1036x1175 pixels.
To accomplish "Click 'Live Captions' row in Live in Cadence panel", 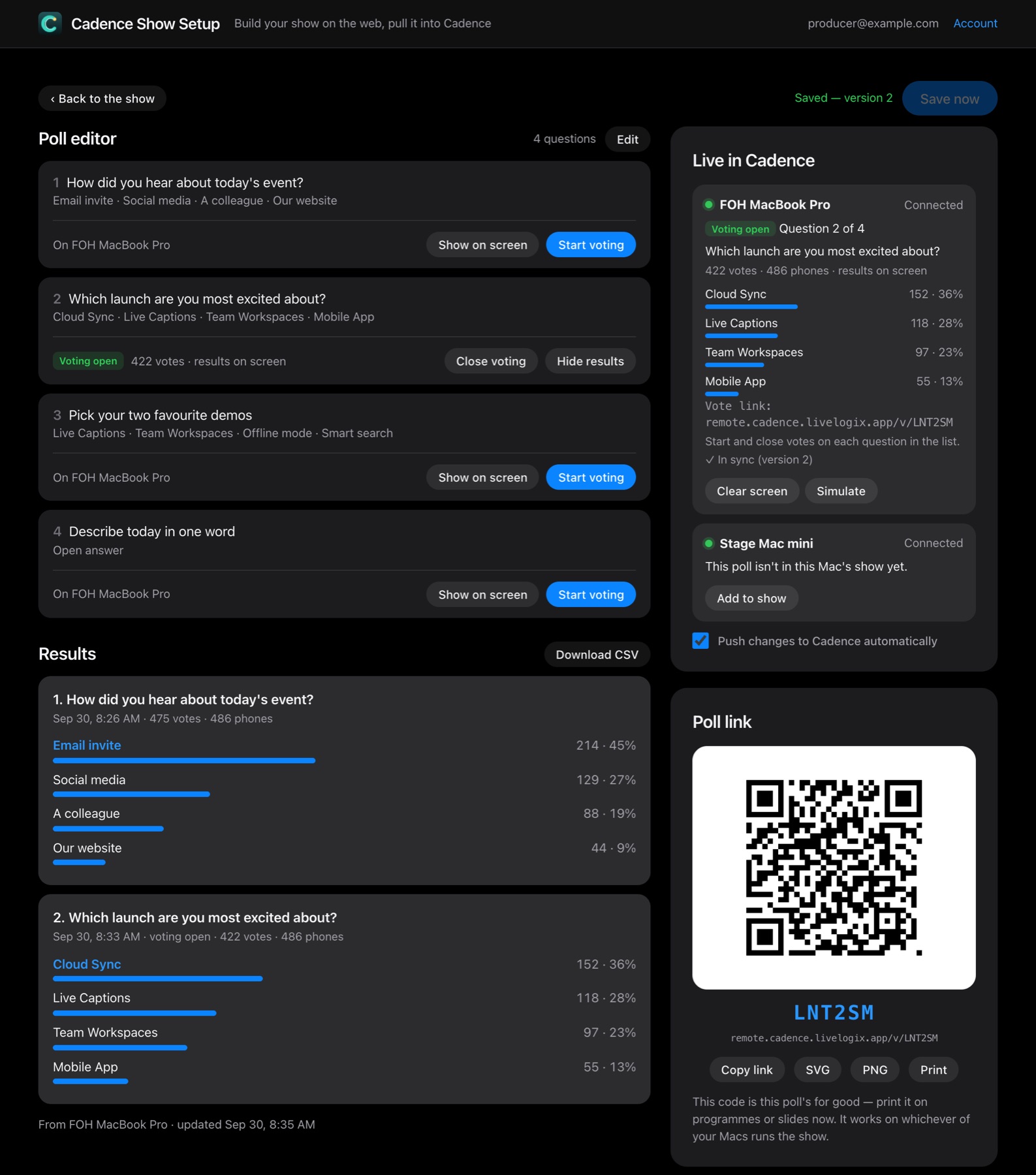I will pos(834,326).
